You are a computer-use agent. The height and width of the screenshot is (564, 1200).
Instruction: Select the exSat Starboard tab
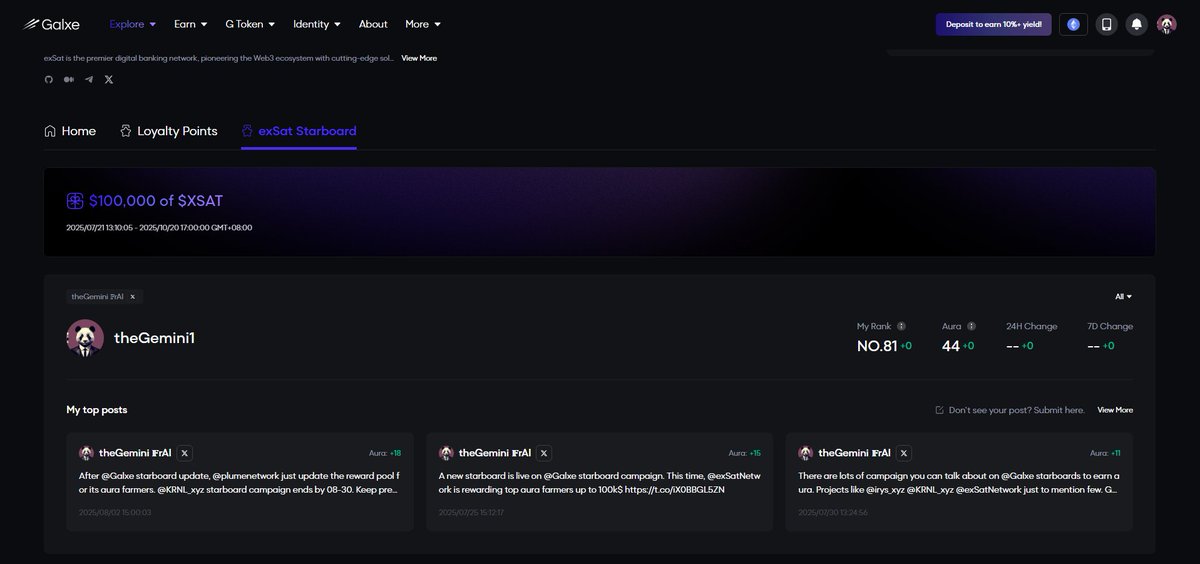click(x=299, y=131)
